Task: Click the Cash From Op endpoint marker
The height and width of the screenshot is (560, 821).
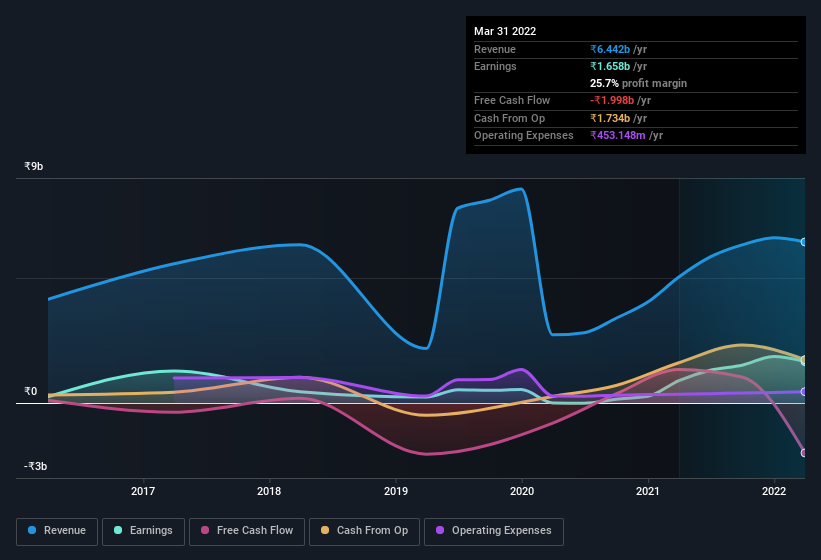Action: 804,360
